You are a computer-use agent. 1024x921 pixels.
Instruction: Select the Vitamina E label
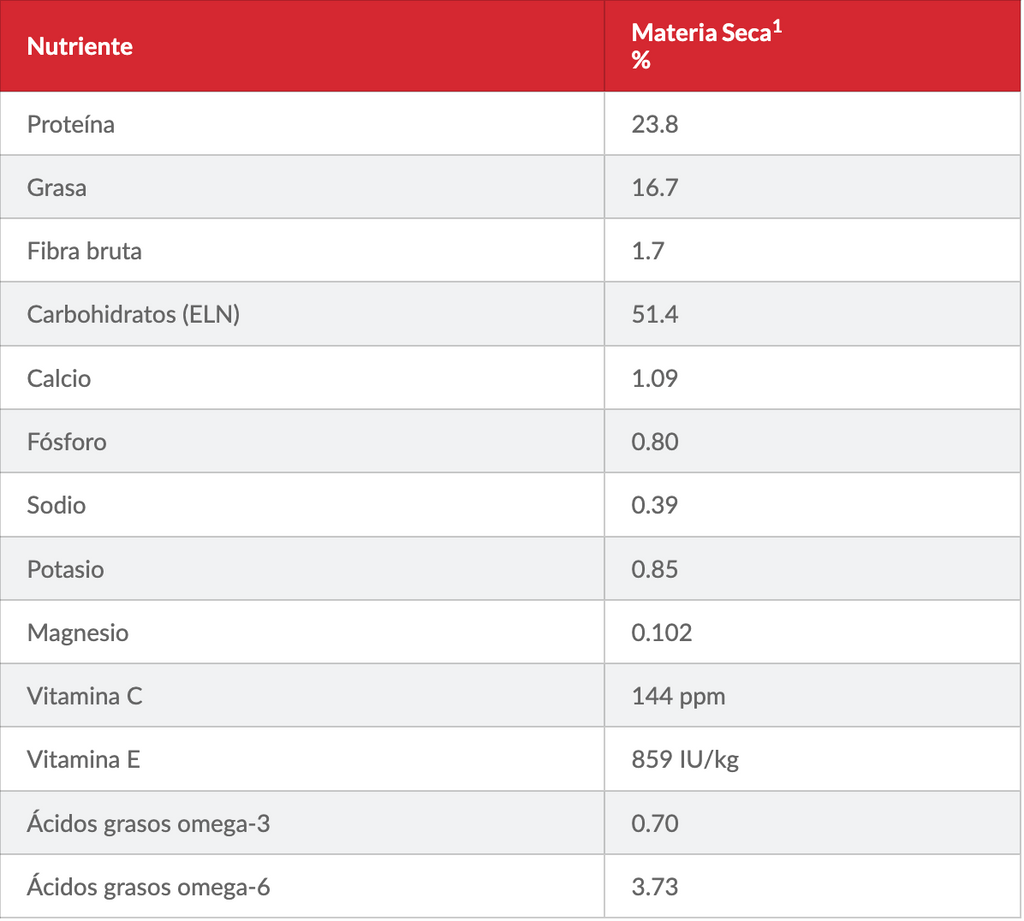pos(84,759)
